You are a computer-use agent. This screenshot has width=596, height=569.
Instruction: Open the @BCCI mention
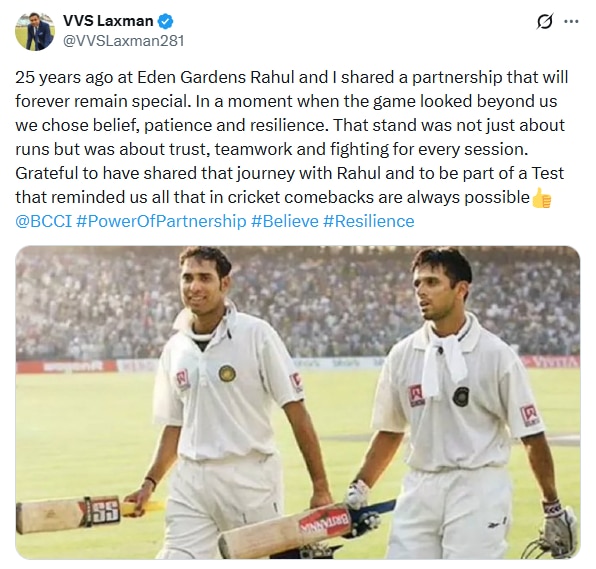pyautogui.click(x=43, y=221)
